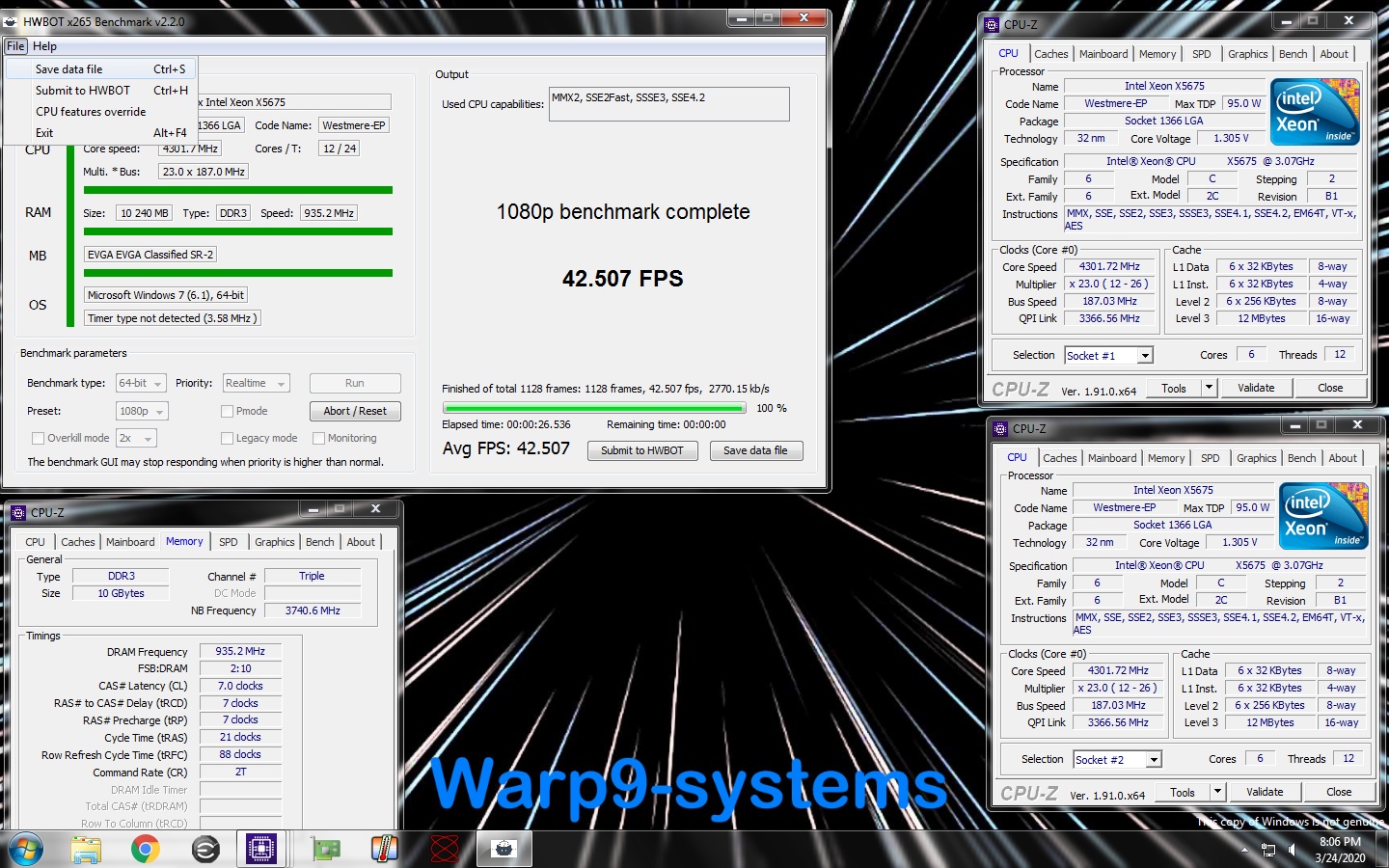
Task: Click the Submit to HWBOT button below the results
Action: [x=642, y=450]
